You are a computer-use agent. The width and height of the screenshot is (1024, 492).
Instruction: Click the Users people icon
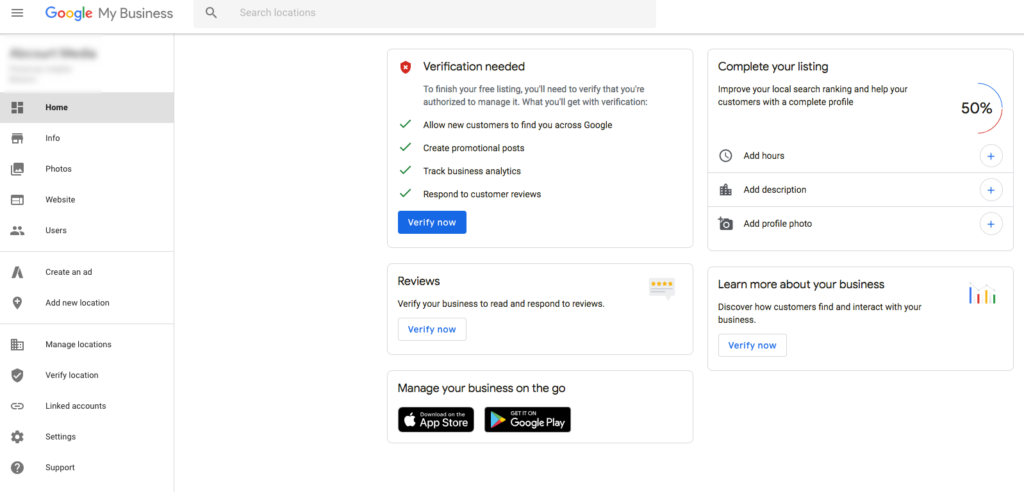pyautogui.click(x=18, y=231)
